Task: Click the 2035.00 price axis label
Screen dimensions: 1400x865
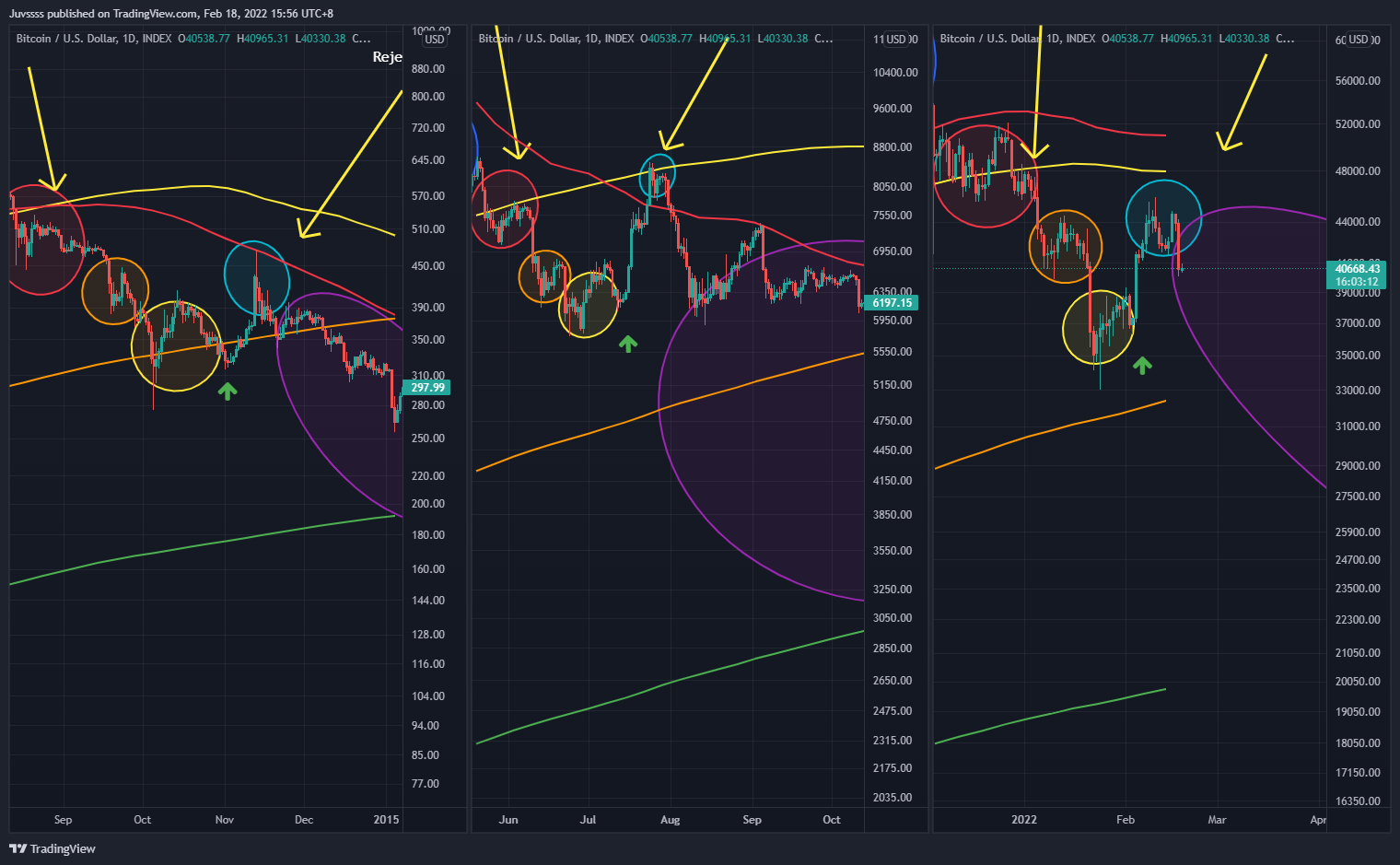Action: coord(892,798)
